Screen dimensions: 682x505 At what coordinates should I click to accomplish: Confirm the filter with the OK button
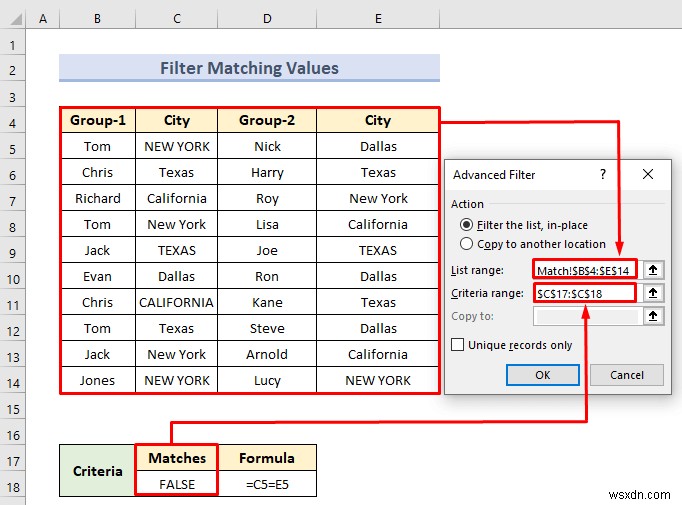coord(542,375)
